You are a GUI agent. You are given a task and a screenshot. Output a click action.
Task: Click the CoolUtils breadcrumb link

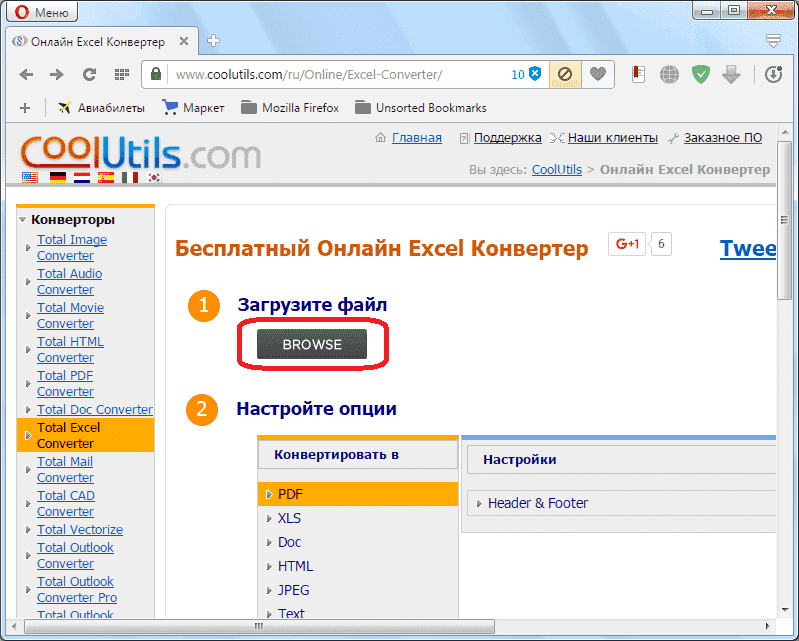(556, 170)
